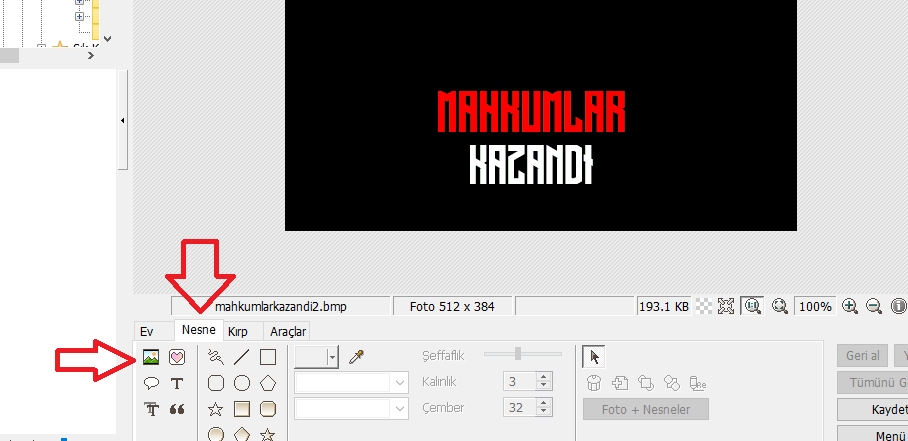
Task: Click the Kalınlık value field showing 3
Action: (520, 382)
